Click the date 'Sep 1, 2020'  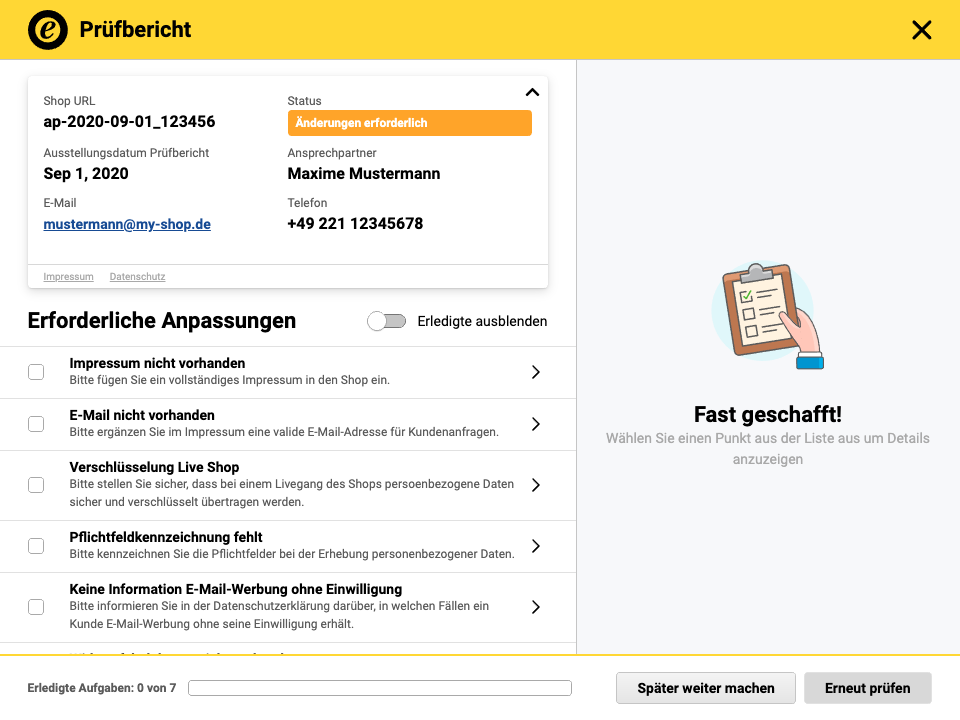86,173
